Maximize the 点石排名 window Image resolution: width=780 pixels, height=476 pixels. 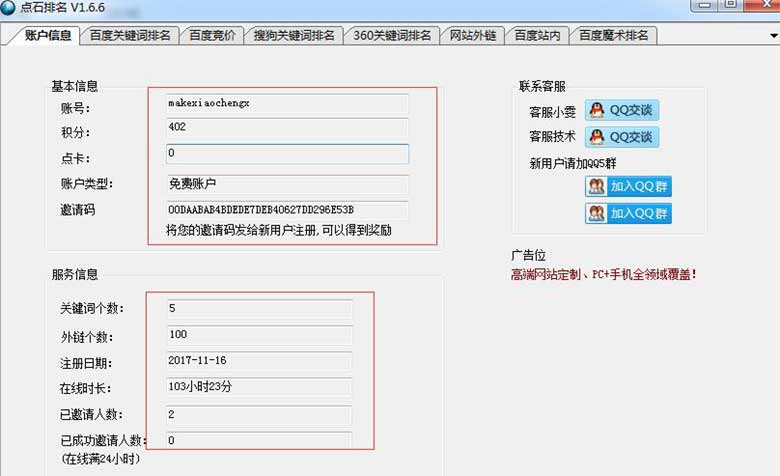click(730, 5)
